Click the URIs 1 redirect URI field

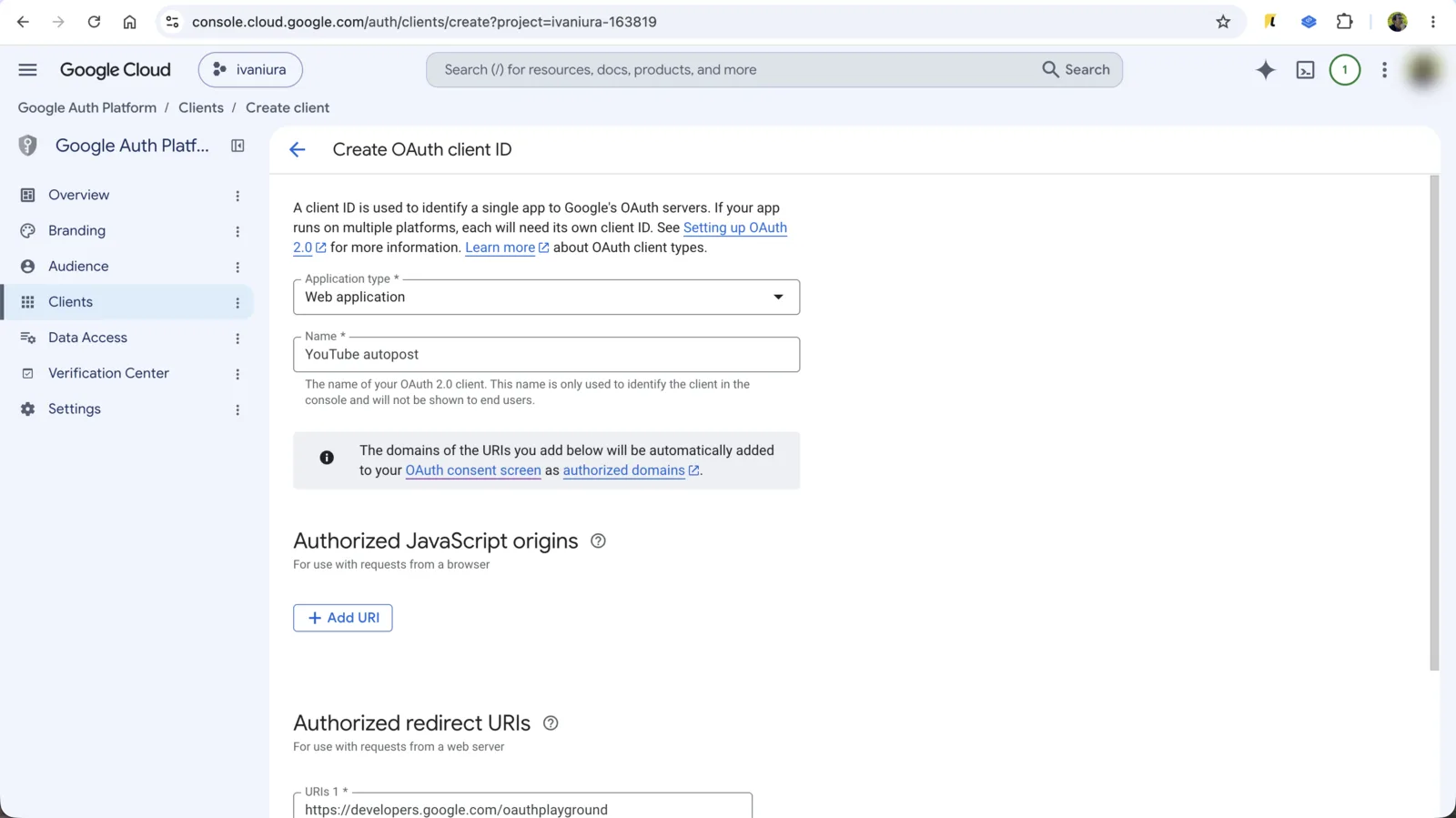tap(522, 805)
